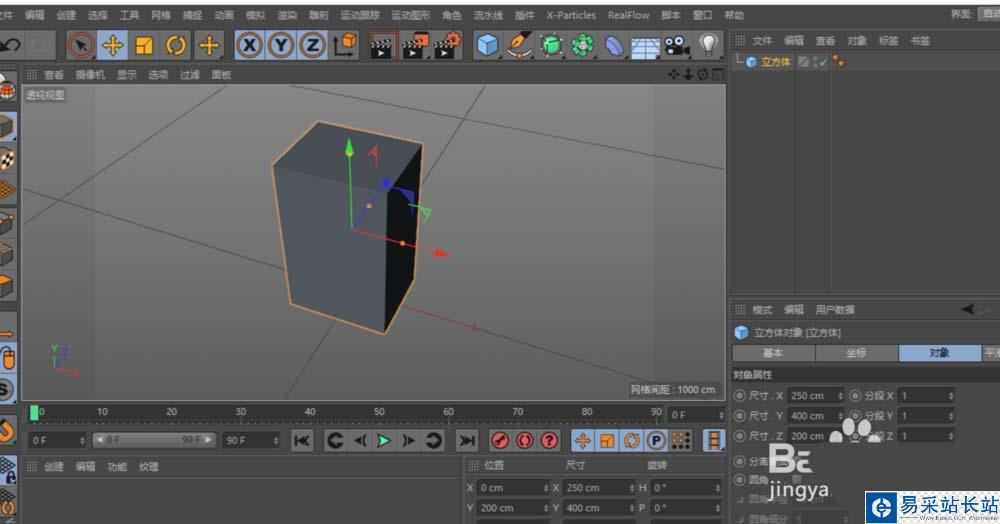Click the 尺寸 X value stepper arrows
This screenshot has height=524, width=1000.
pyautogui.click(x=840, y=396)
